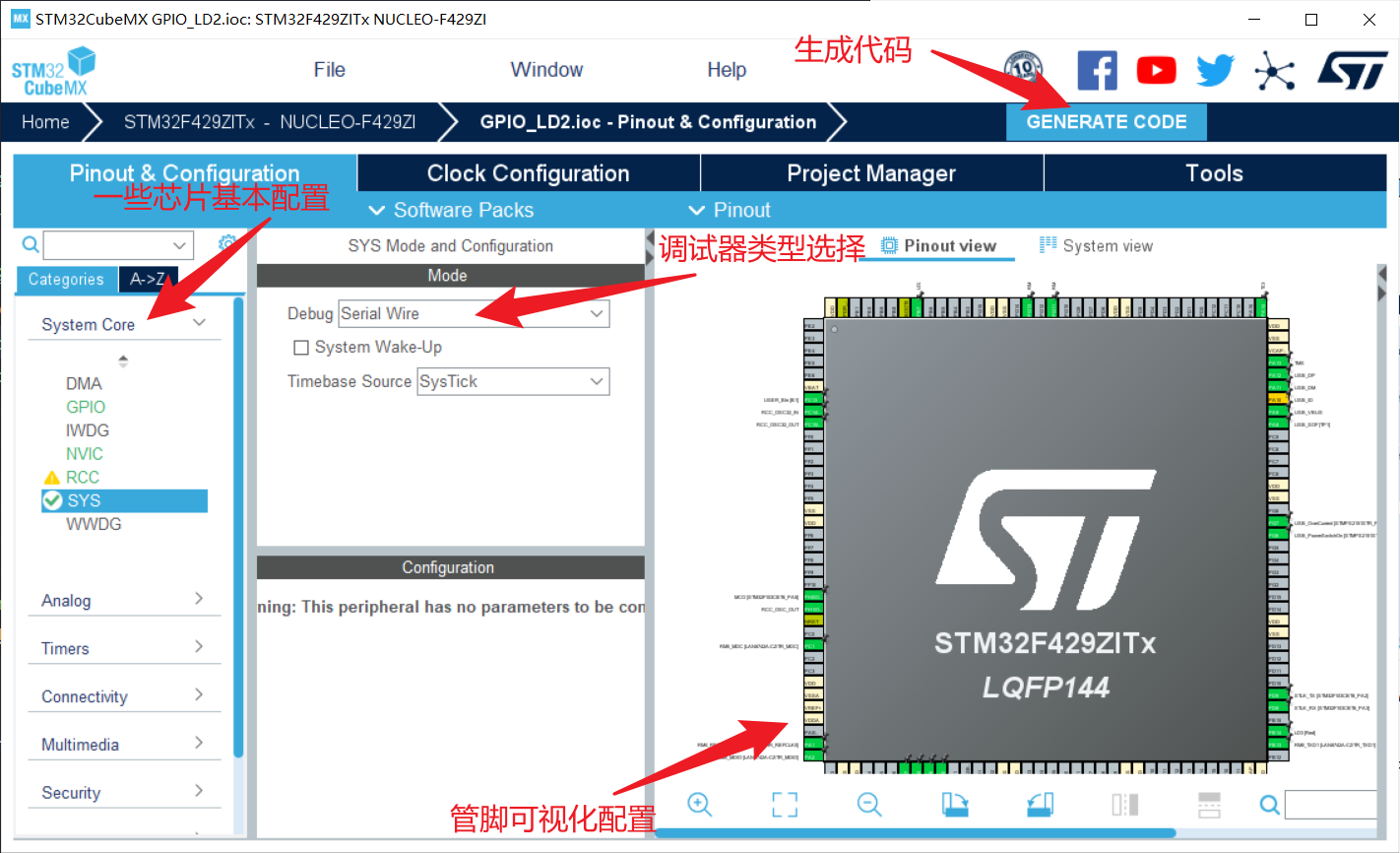Select GPIO in System Core
1400x853 pixels.
click(86, 407)
